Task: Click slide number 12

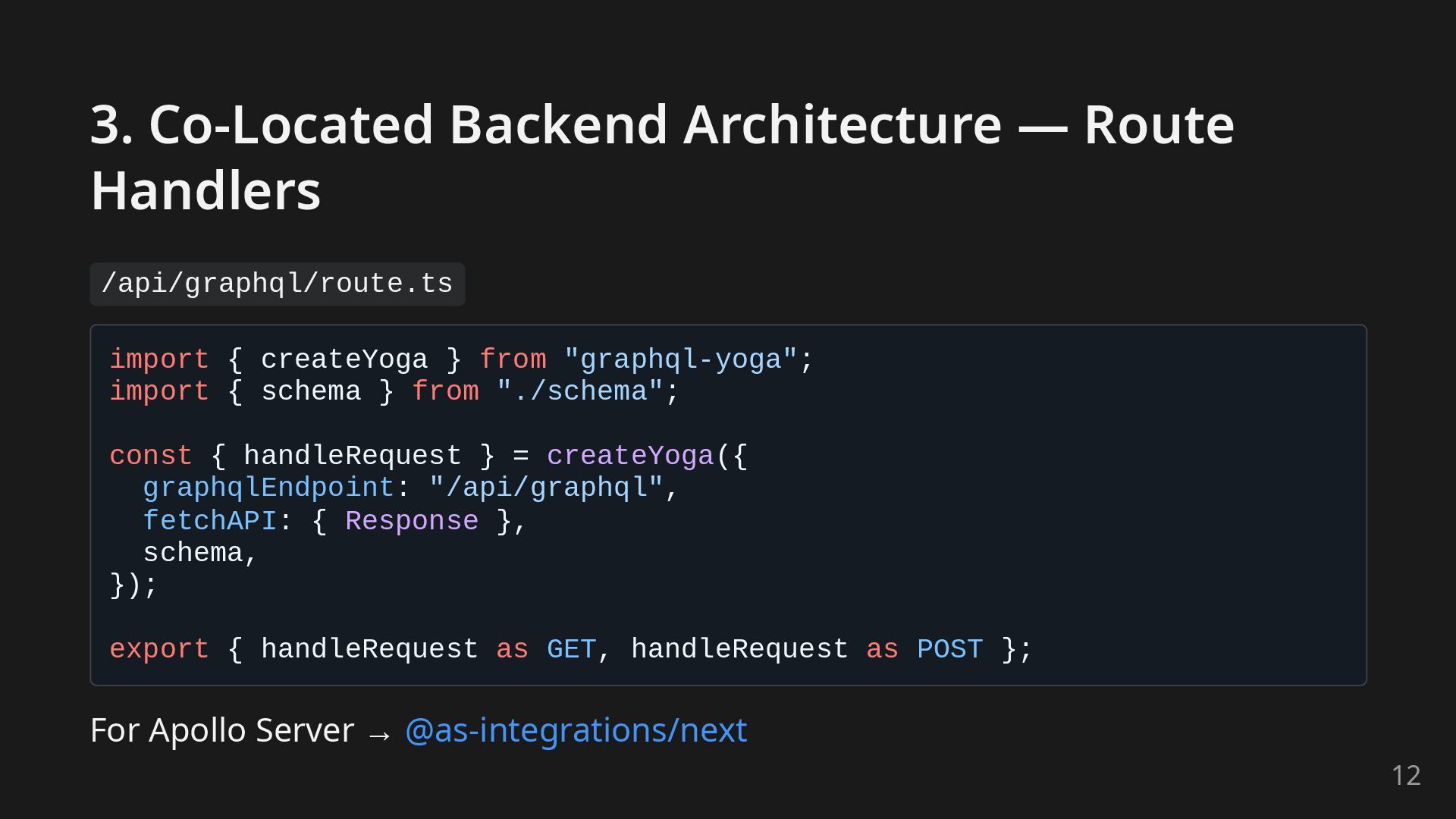Action: tap(1405, 775)
